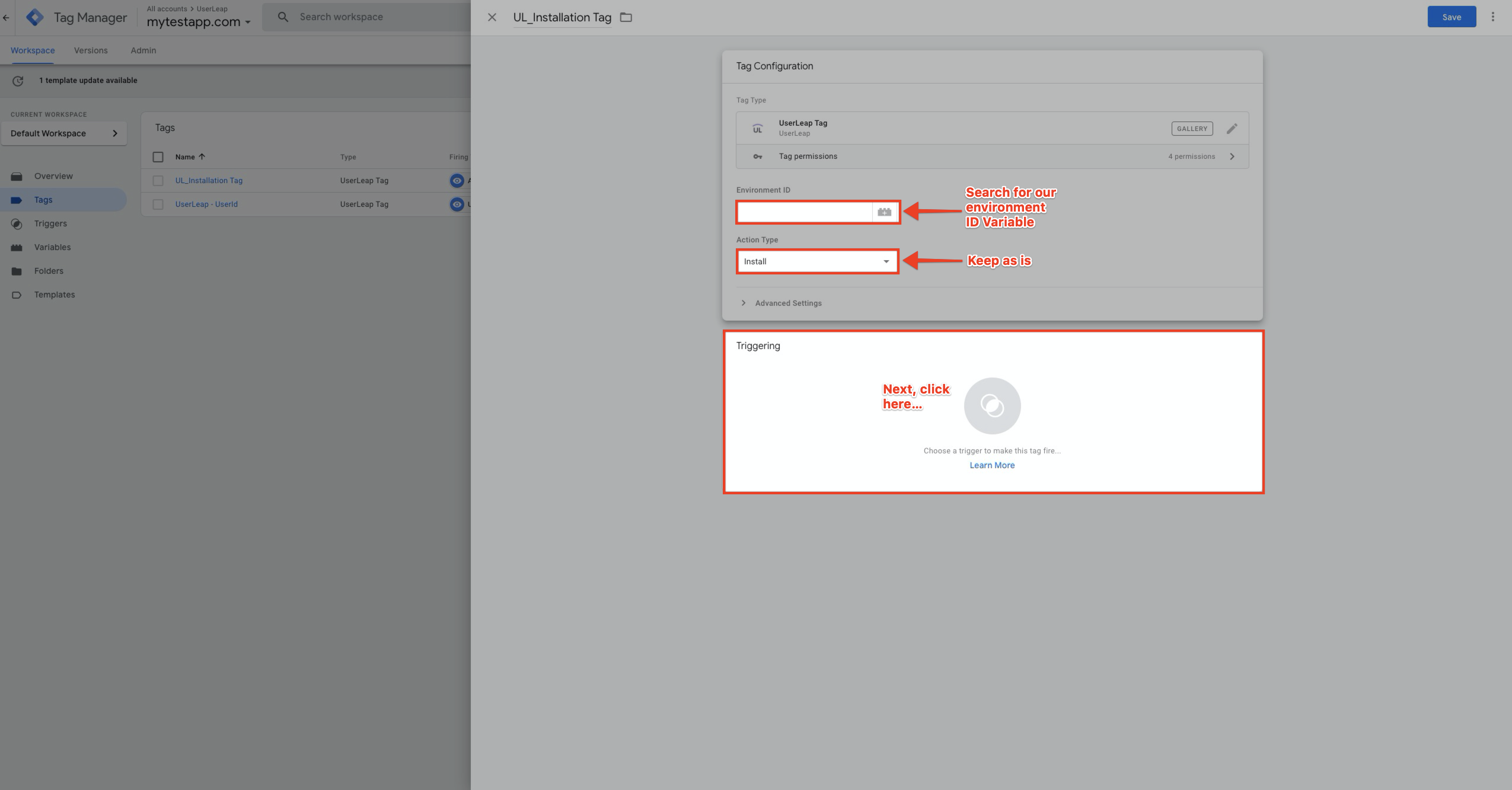Open the UserLeap - UserId tag link
Viewport: 1512px width, 790px height.
click(x=206, y=204)
